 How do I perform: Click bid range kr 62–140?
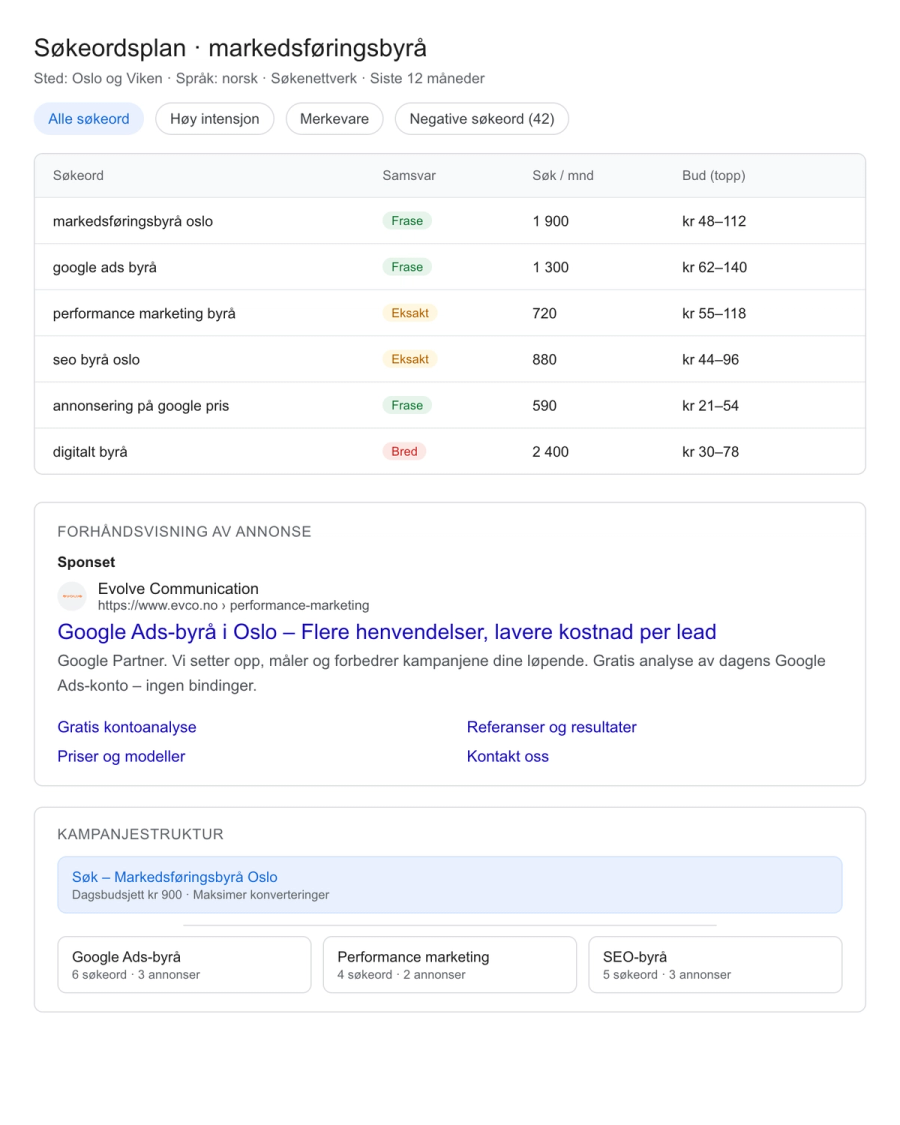point(714,268)
